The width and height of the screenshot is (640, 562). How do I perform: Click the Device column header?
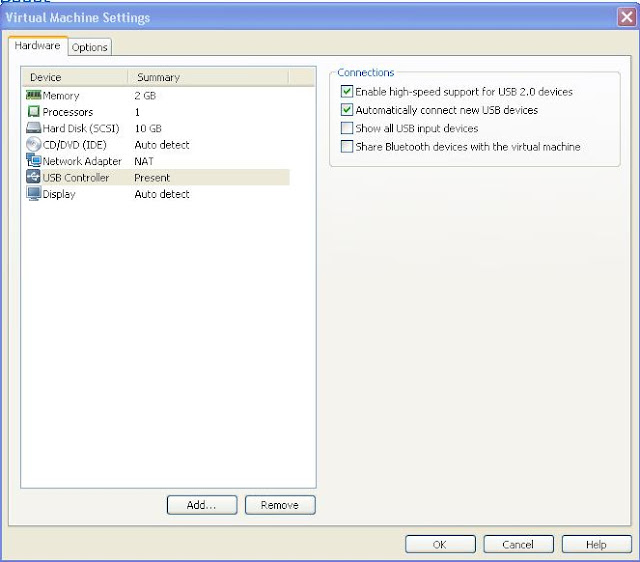(x=75, y=77)
